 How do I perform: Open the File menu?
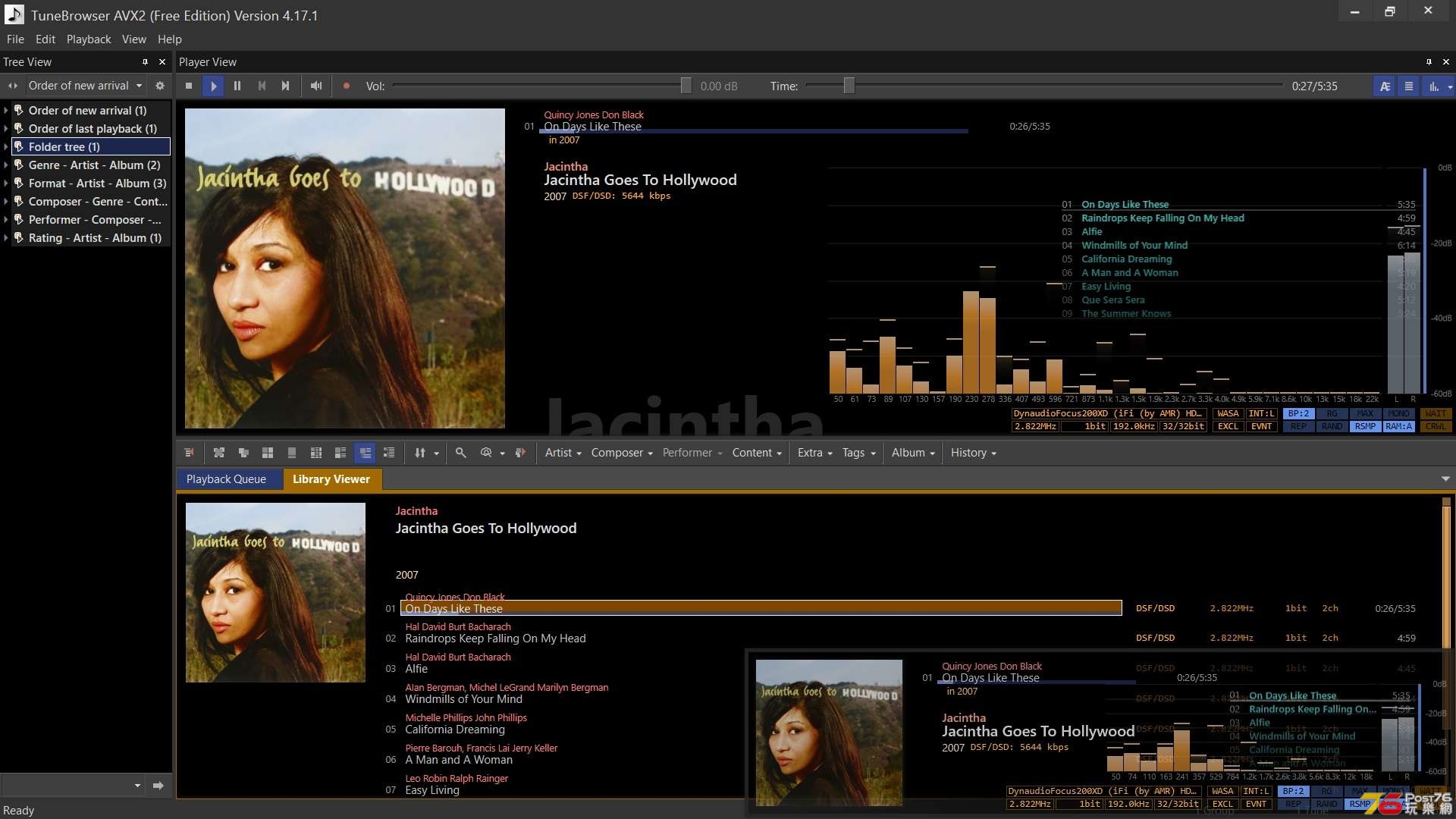[x=15, y=39]
